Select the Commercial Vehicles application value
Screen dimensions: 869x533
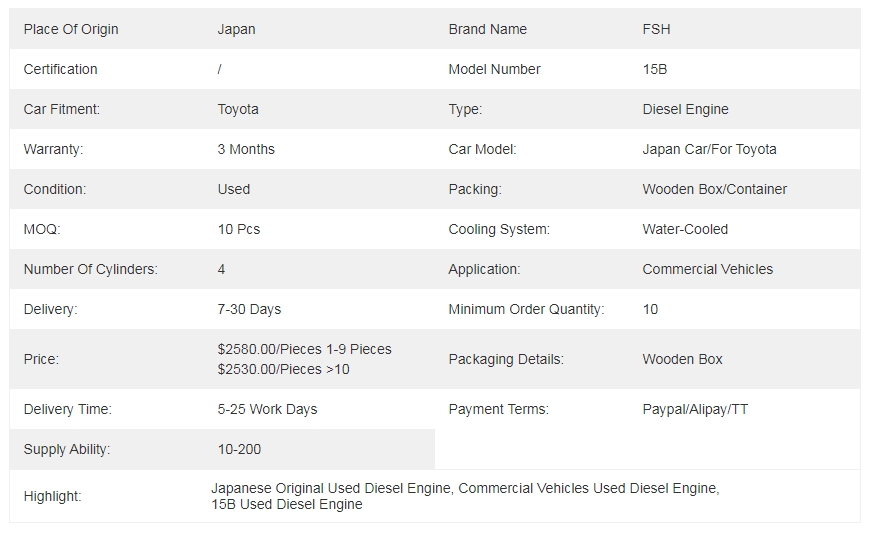coord(707,269)
